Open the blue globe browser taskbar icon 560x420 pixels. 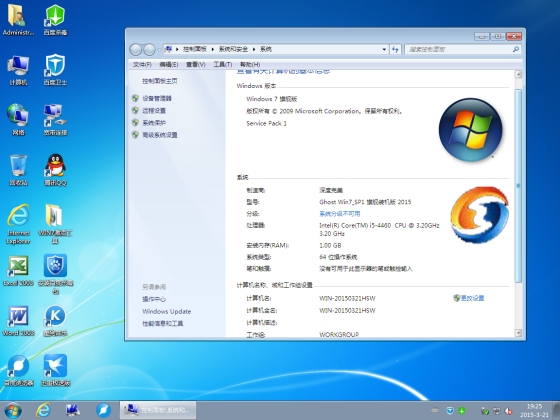tap(103, 410)
